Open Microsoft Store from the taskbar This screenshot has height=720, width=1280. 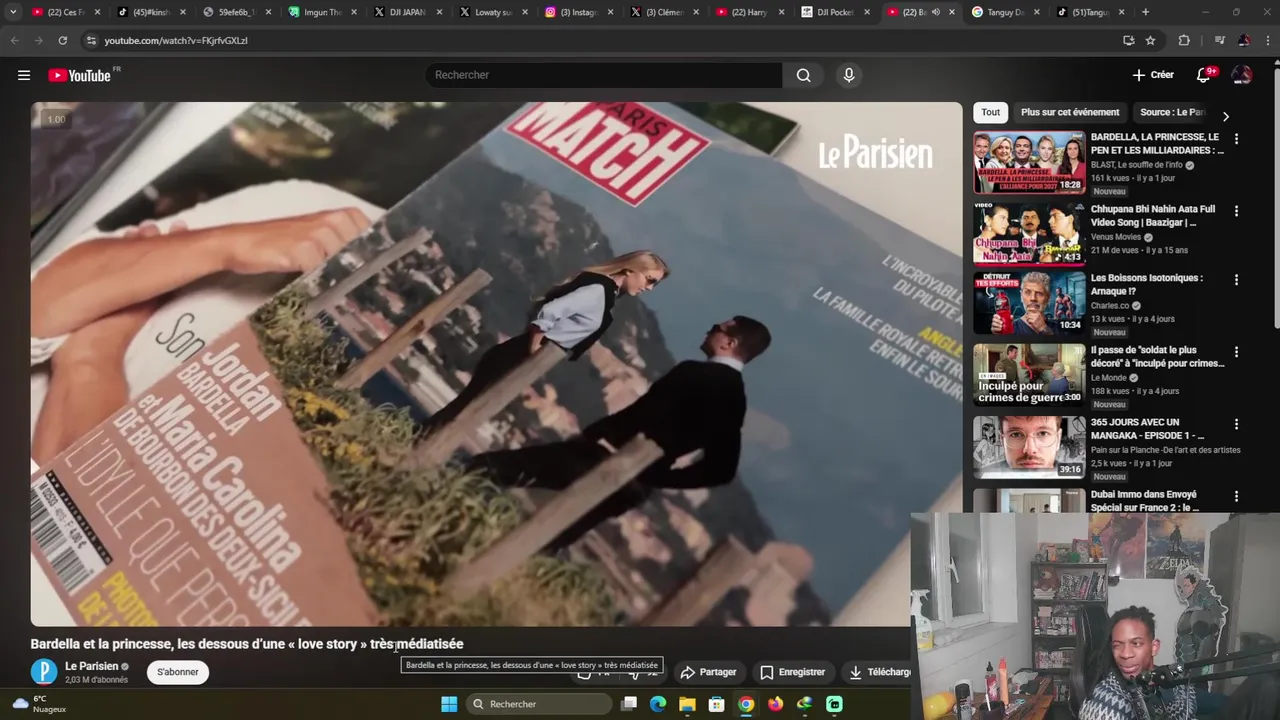coord(716,704)
